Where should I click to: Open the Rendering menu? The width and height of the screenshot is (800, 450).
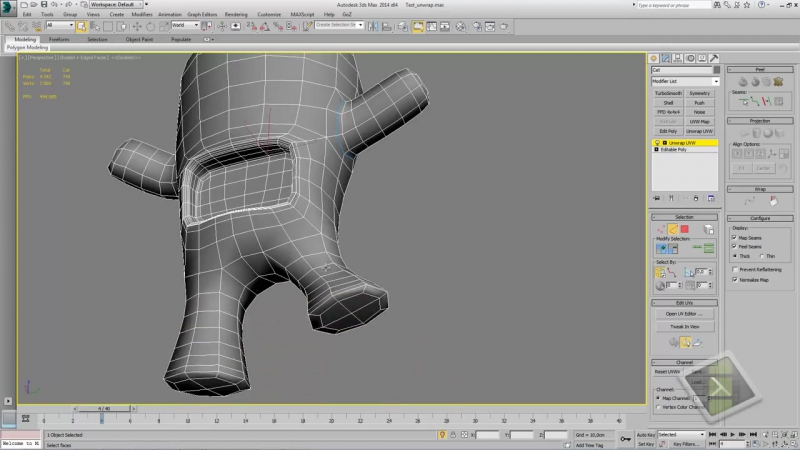[236, 15]
